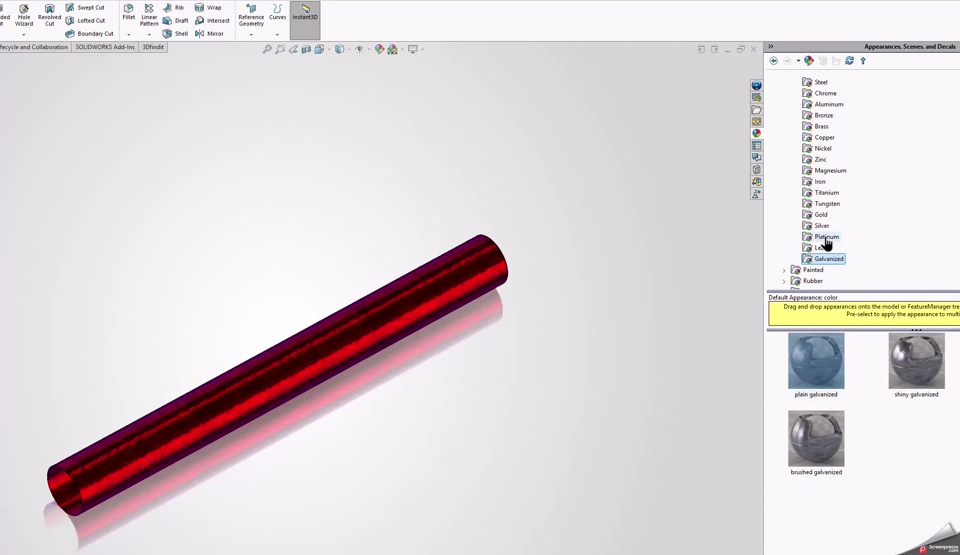Viewport: 960px width, 555px height.
Task: Open the Curves tool
Action: [x=277, y=12]
